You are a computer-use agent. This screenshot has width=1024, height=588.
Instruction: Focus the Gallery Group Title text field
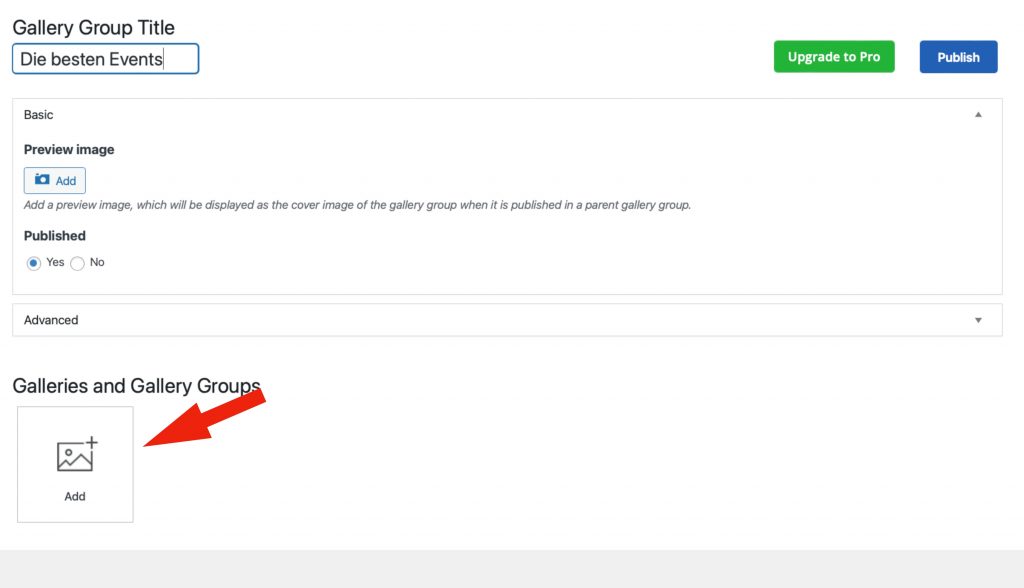click(x=105, y=59)
